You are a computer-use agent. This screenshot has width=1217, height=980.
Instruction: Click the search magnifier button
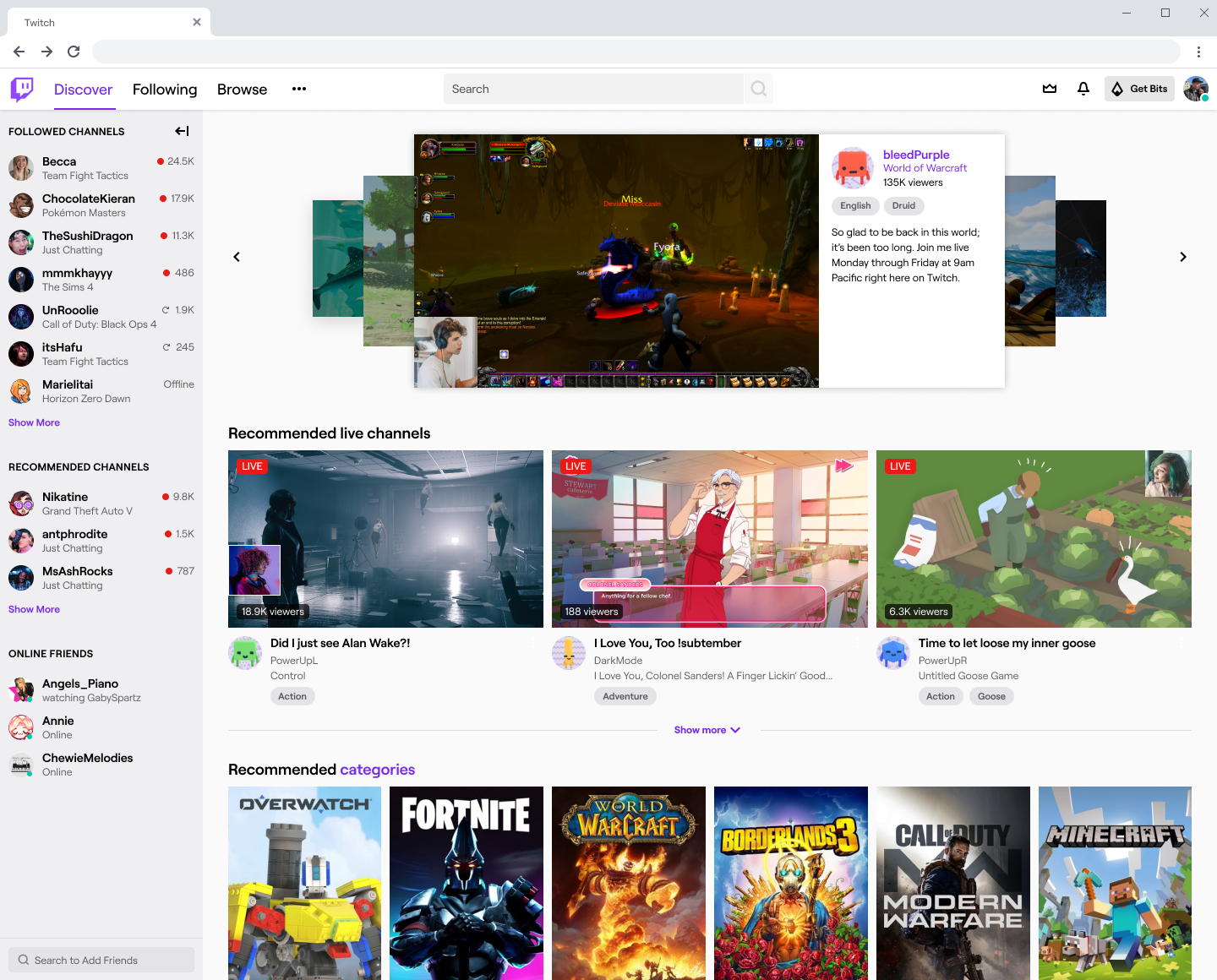pos(759,89)
